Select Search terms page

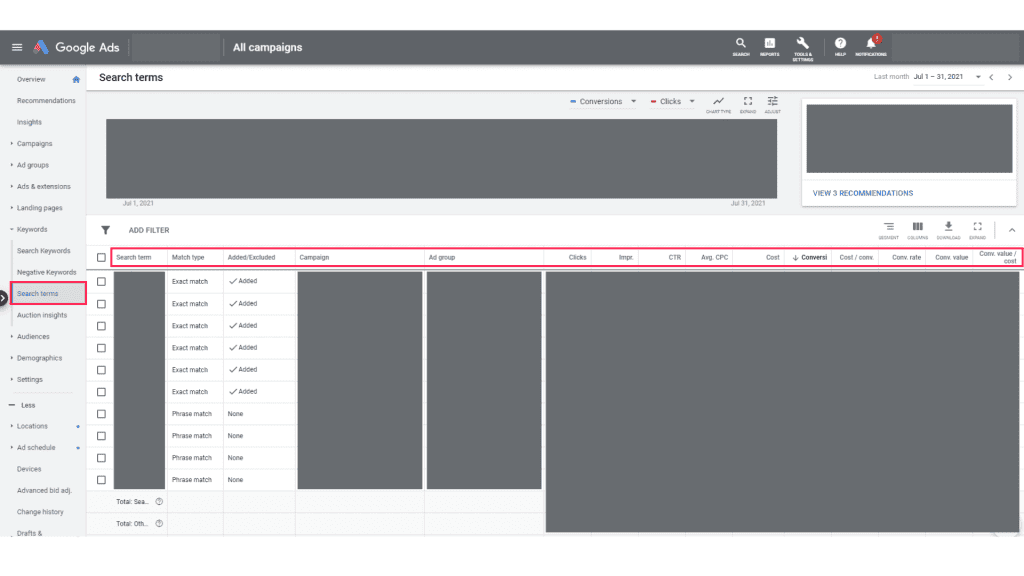coord(37,294)
